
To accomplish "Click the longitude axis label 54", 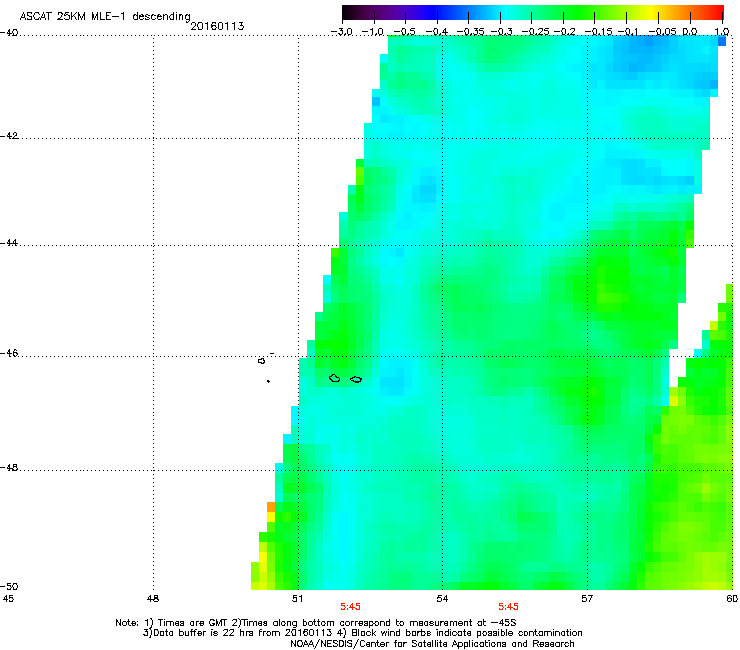I will coord(442,599).
